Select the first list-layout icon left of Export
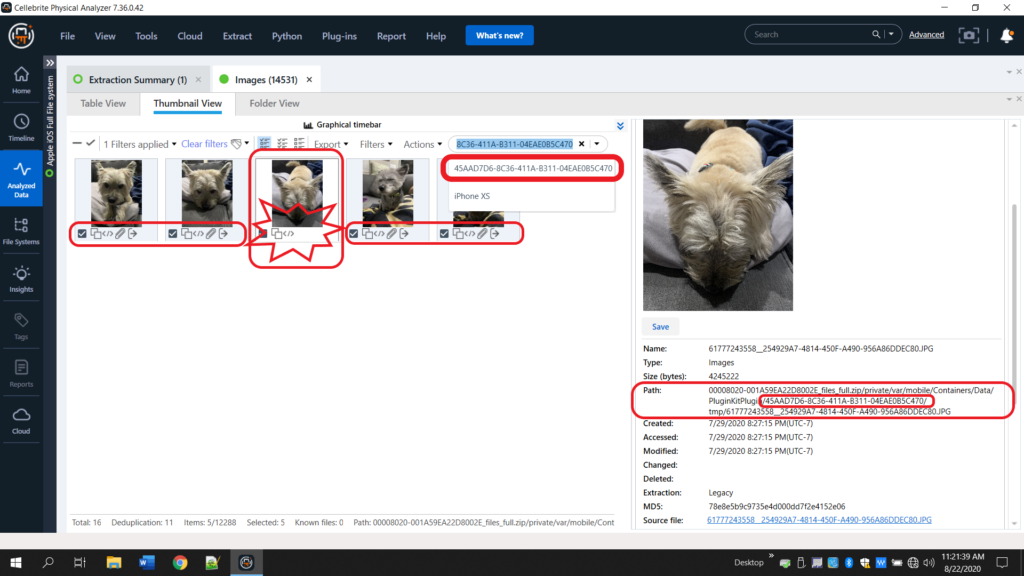This screenshot has height=576, width=1024. click(x=264, y=144)
